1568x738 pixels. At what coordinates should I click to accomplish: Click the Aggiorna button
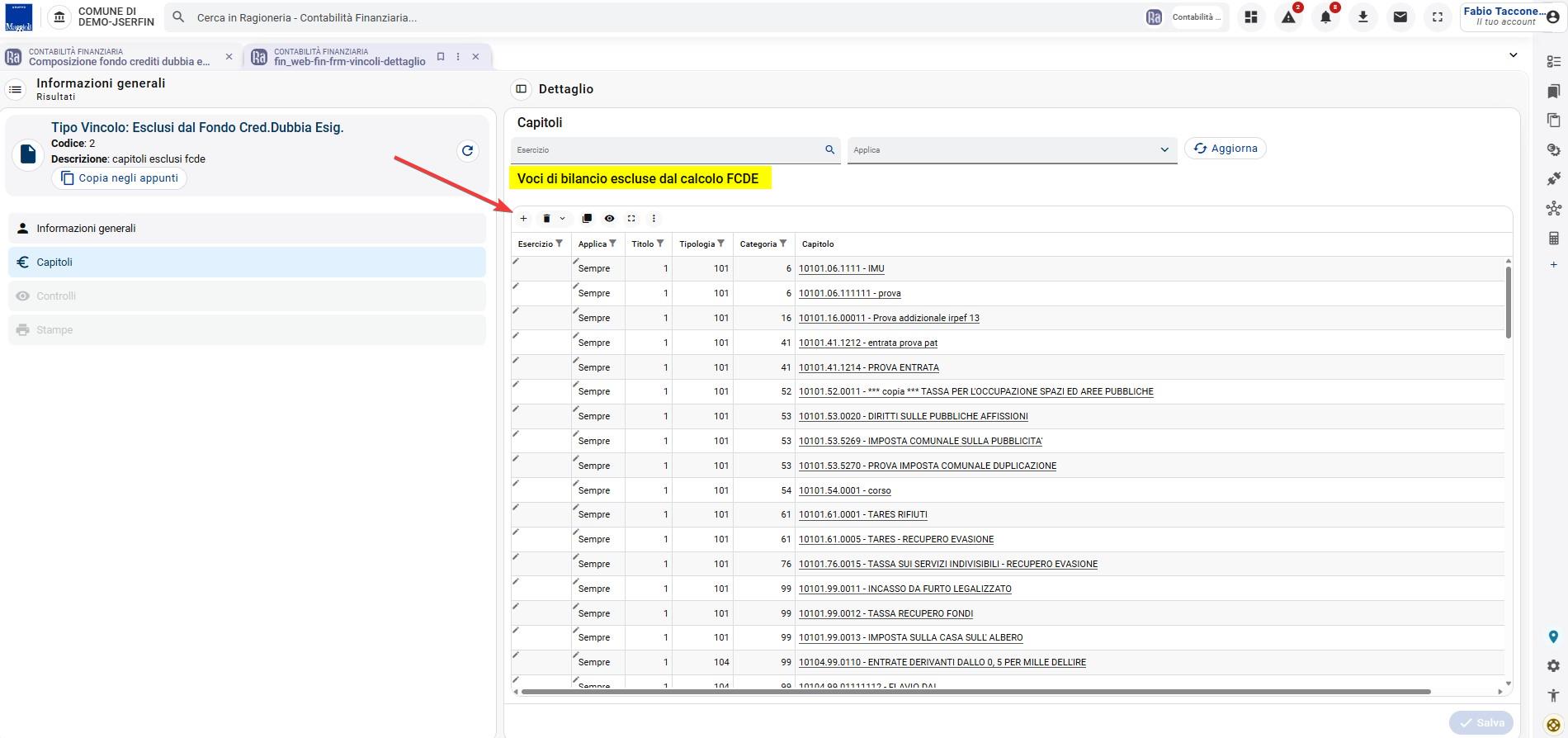[x=1226, y=149]
